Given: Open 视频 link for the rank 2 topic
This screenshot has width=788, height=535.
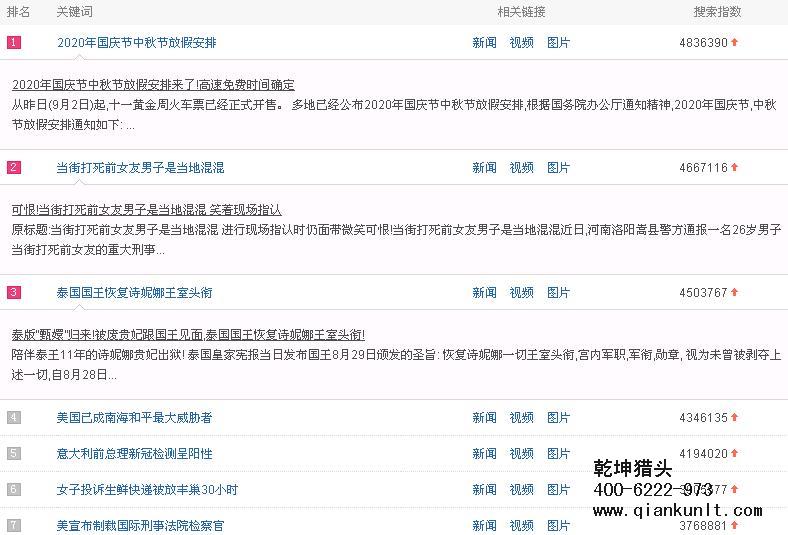Looking at the screenshot, I should click(x=521, y=168).
